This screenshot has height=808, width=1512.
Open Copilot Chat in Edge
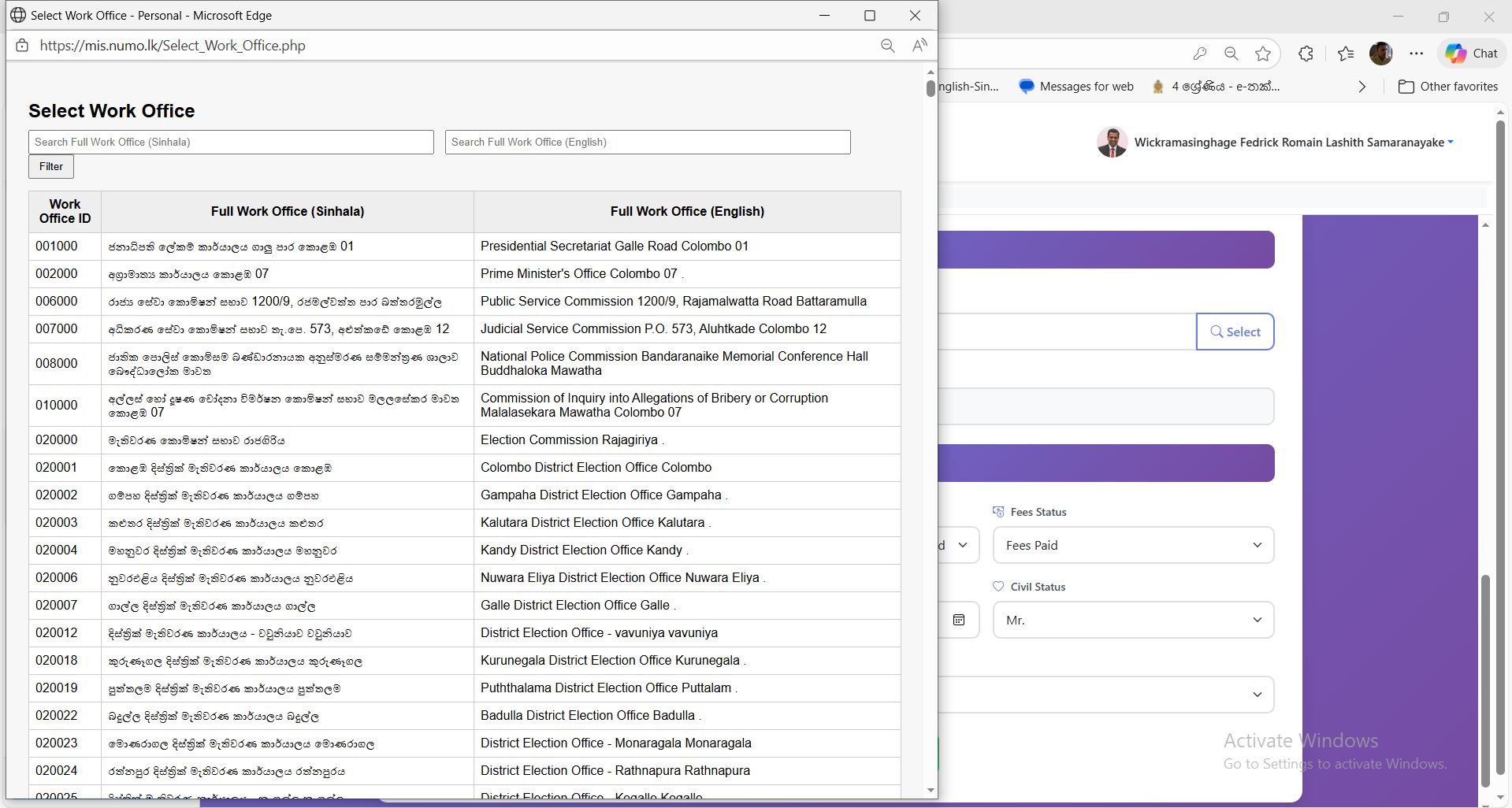click(x=1471, y=54)
